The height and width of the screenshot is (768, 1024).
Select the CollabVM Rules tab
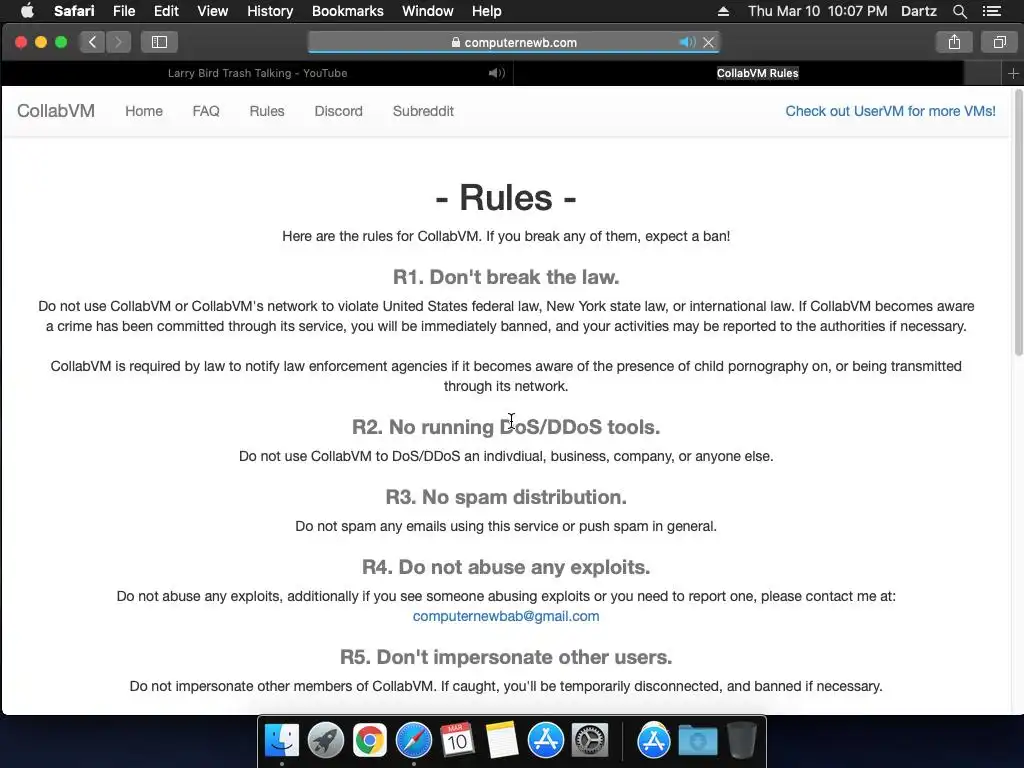[758, 73]
